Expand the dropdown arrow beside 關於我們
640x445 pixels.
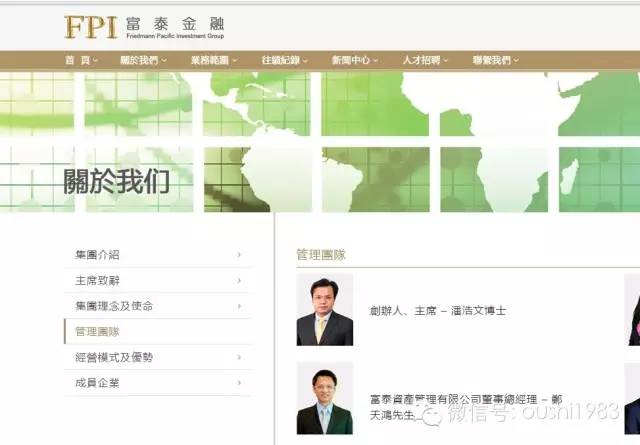164,60
